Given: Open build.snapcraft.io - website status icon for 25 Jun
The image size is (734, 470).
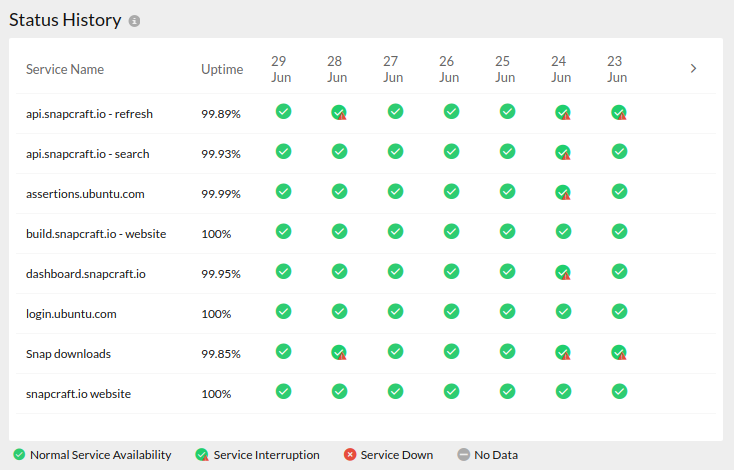Looking at the screenshot, I should 507,231.
